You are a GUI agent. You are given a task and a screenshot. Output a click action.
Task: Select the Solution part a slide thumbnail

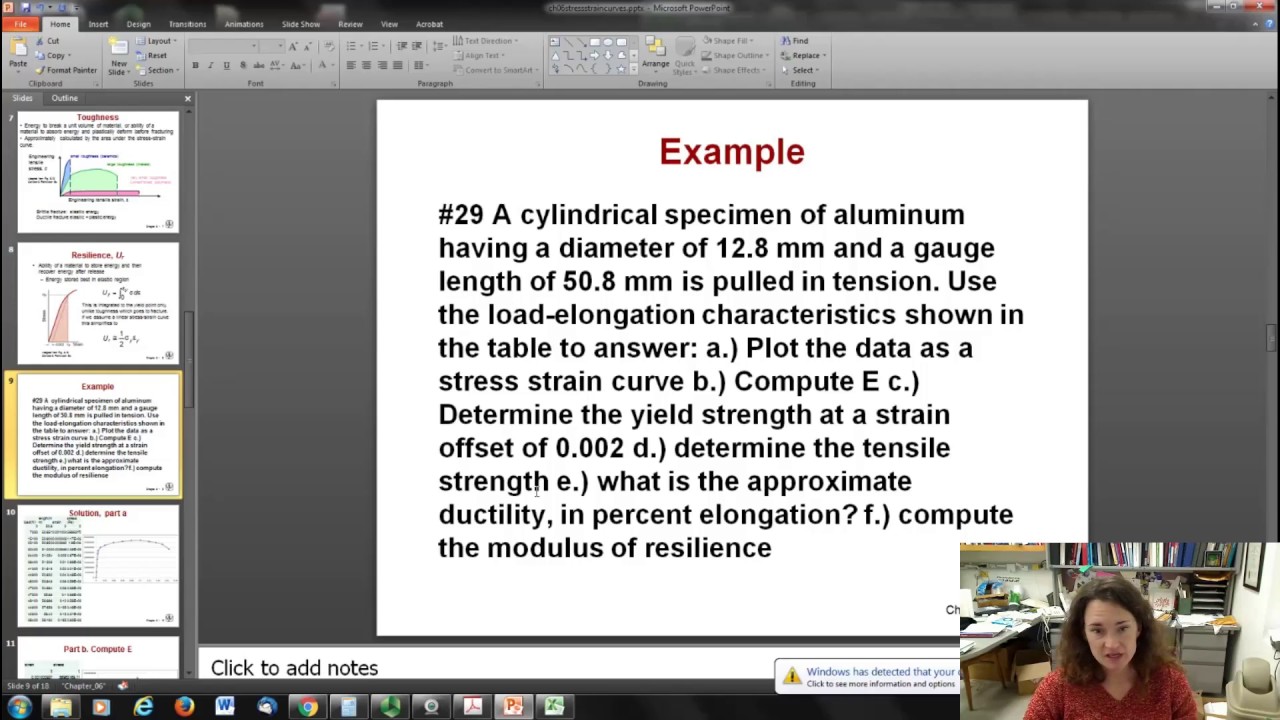pyautogui.click(x=97, y=566)
